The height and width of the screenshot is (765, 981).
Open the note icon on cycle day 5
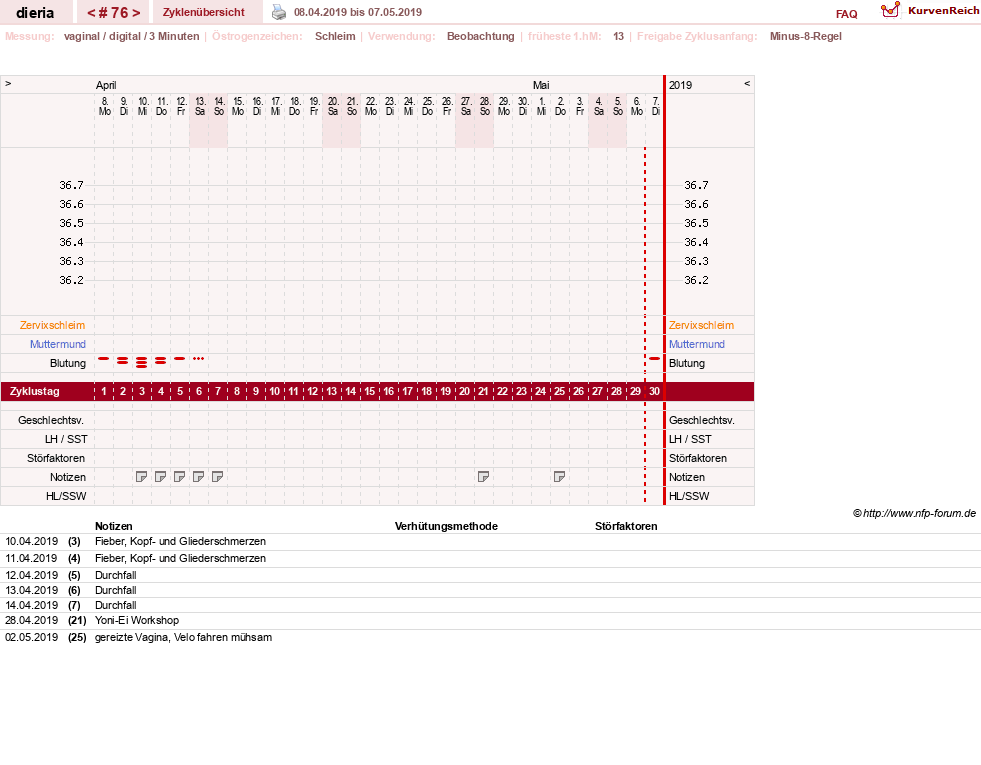[x=180, y=477]
